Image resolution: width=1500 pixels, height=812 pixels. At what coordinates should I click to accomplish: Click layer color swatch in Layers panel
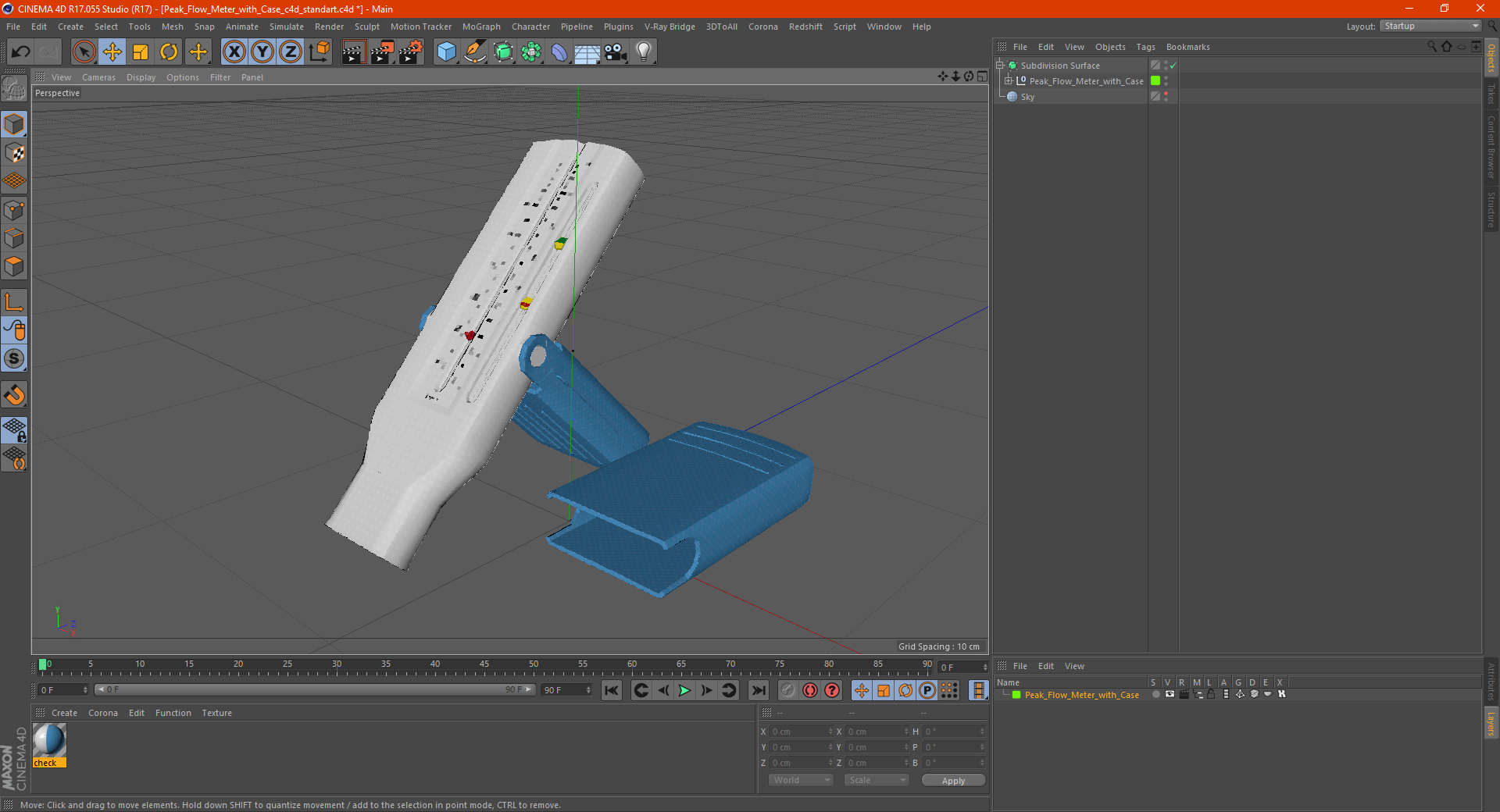[1016, 695]
